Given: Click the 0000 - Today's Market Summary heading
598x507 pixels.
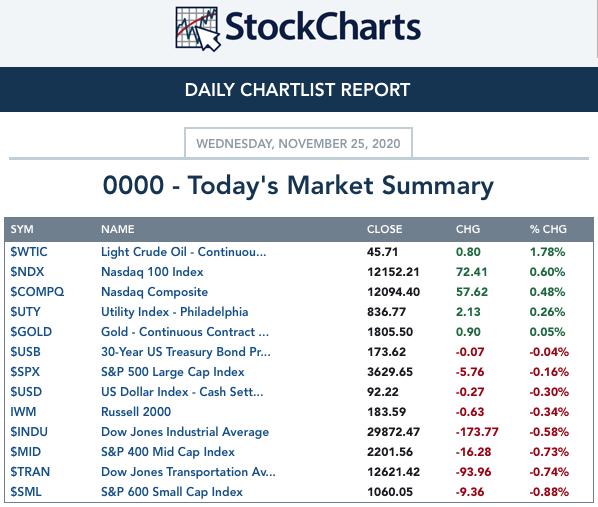Looking at the screenshot, I should [x=298, y=186].
